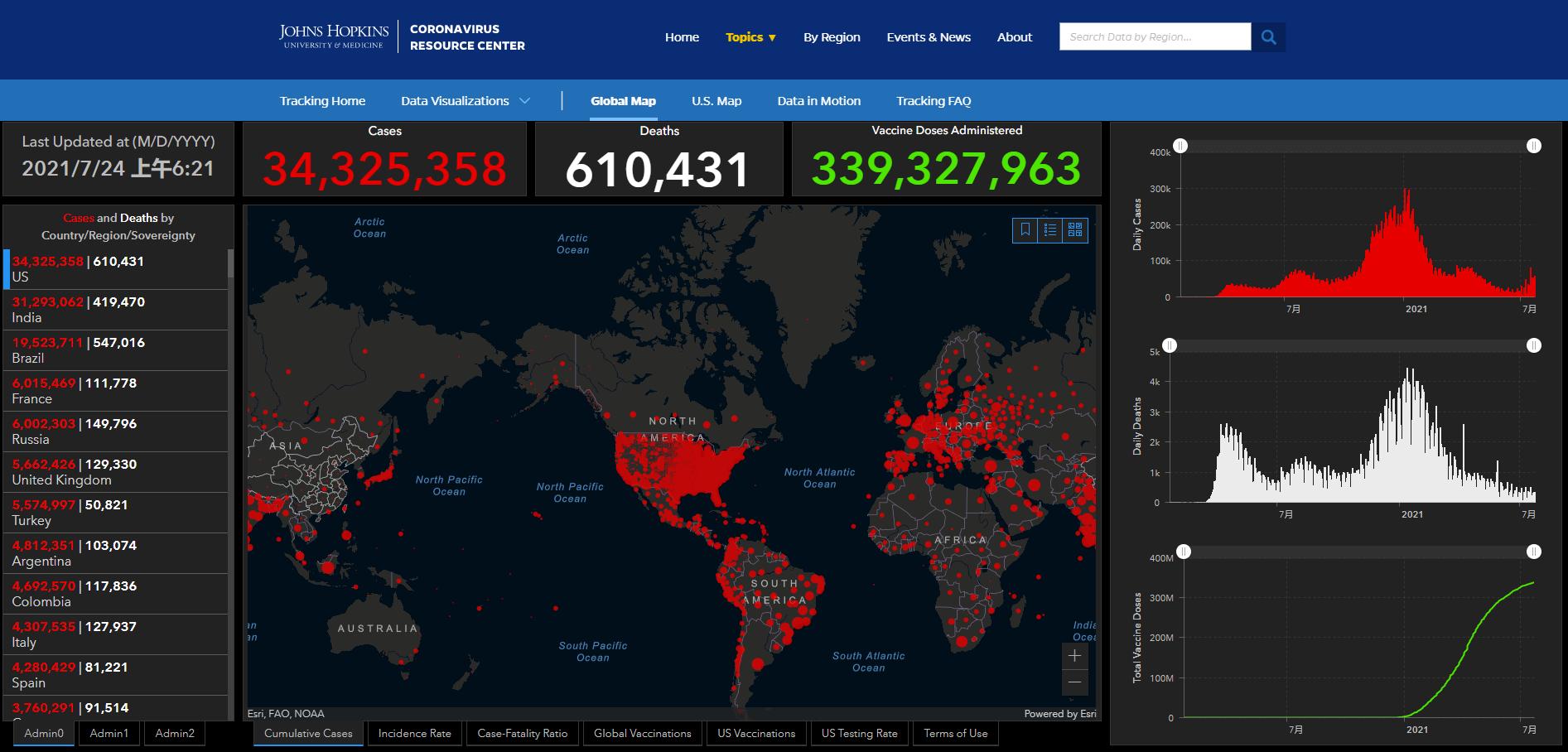Choose Russia from the country list
This screenshot has height=752, width=1568.
click(116, 431)
